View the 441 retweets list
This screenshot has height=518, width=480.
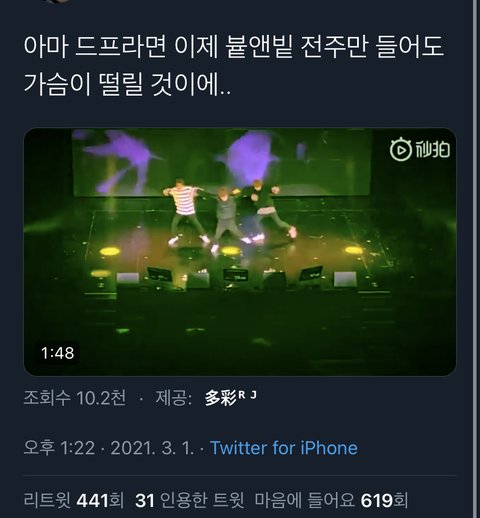74,500
